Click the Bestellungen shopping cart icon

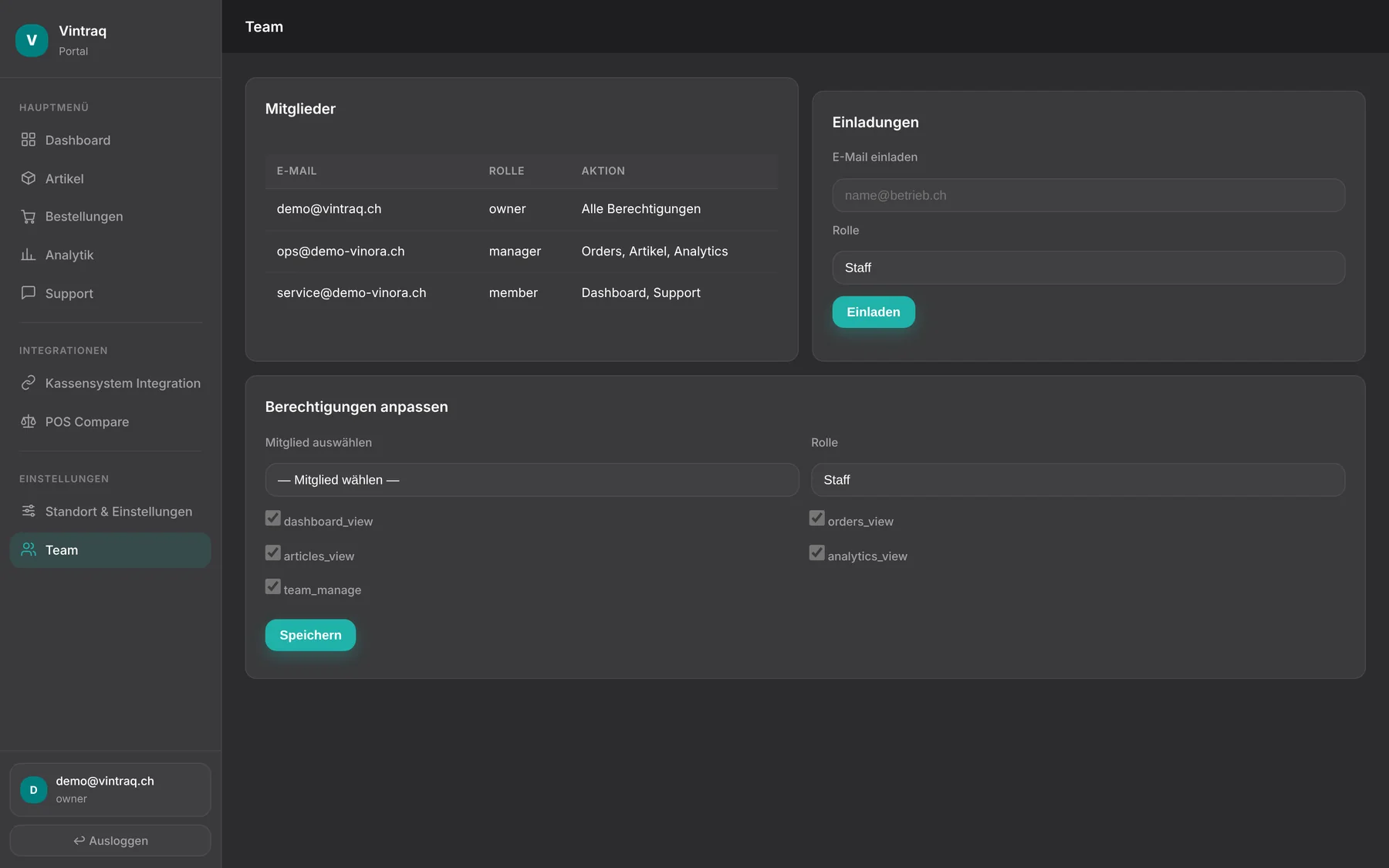click(x=29, y=217)
